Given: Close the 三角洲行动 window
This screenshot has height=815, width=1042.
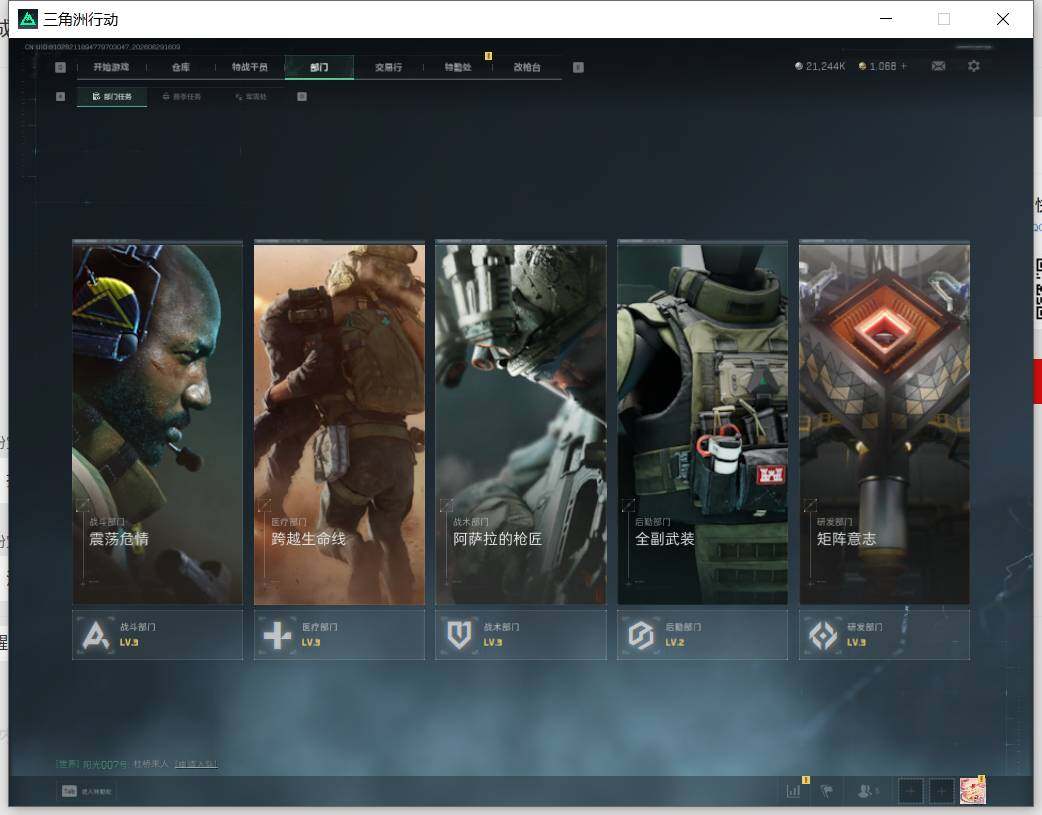Looking at the screenshot, I should pyautogui.click(x=1003, y=19).
